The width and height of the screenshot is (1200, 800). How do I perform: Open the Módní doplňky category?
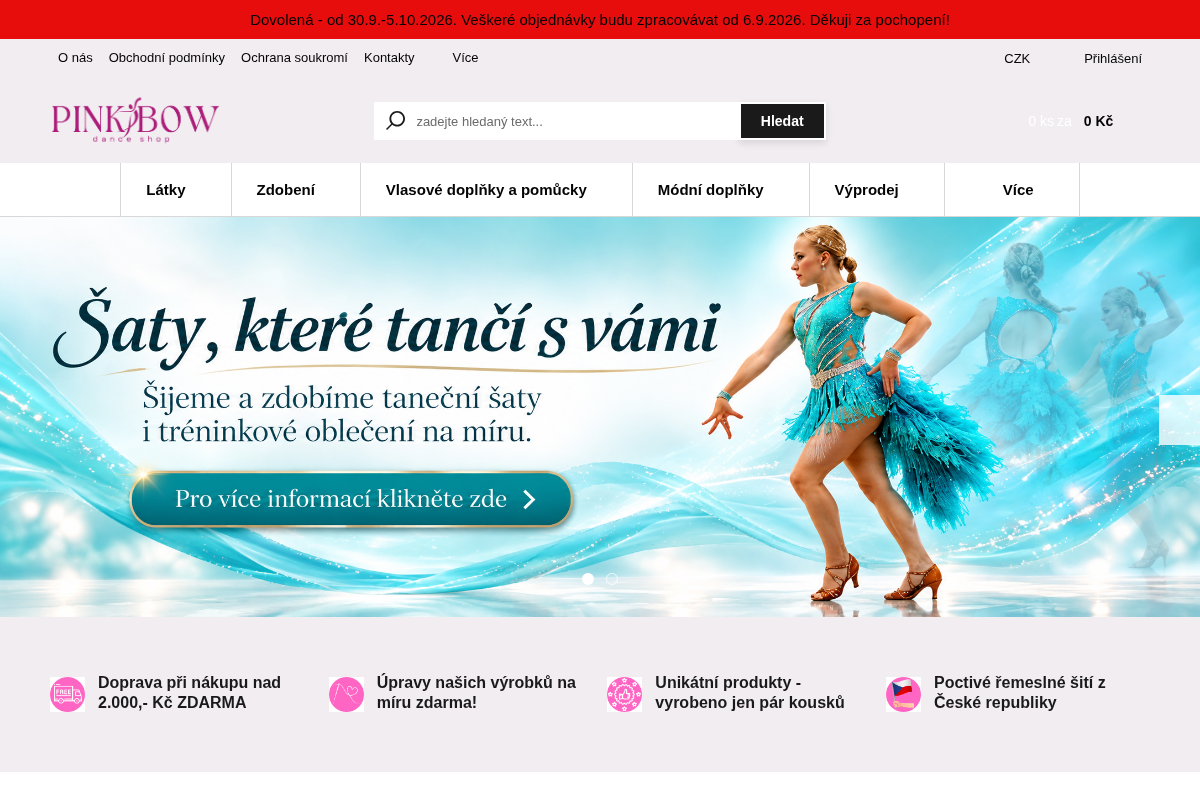point(711,190)
